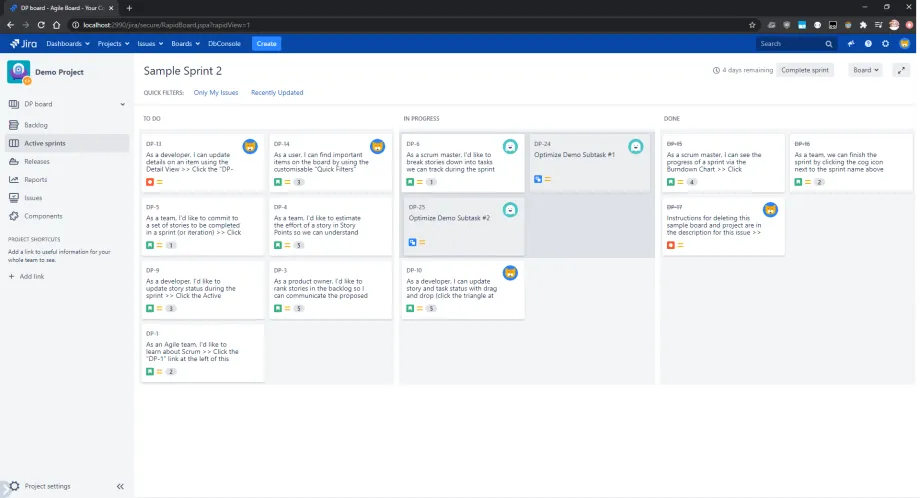Click the assignee avatar on DP-17 card

click(770, 209)
